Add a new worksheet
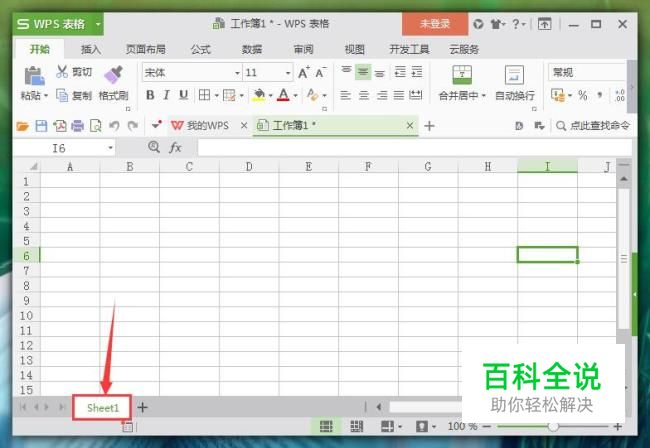The width and height of the screenshot is (650, 448). point(142,407)
